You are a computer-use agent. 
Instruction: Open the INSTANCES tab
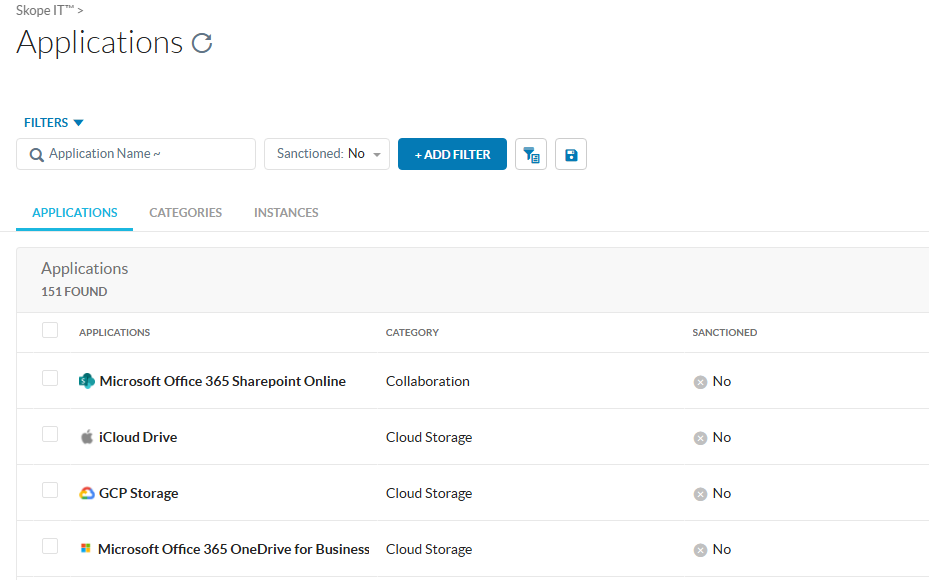[x=286, y=213]
